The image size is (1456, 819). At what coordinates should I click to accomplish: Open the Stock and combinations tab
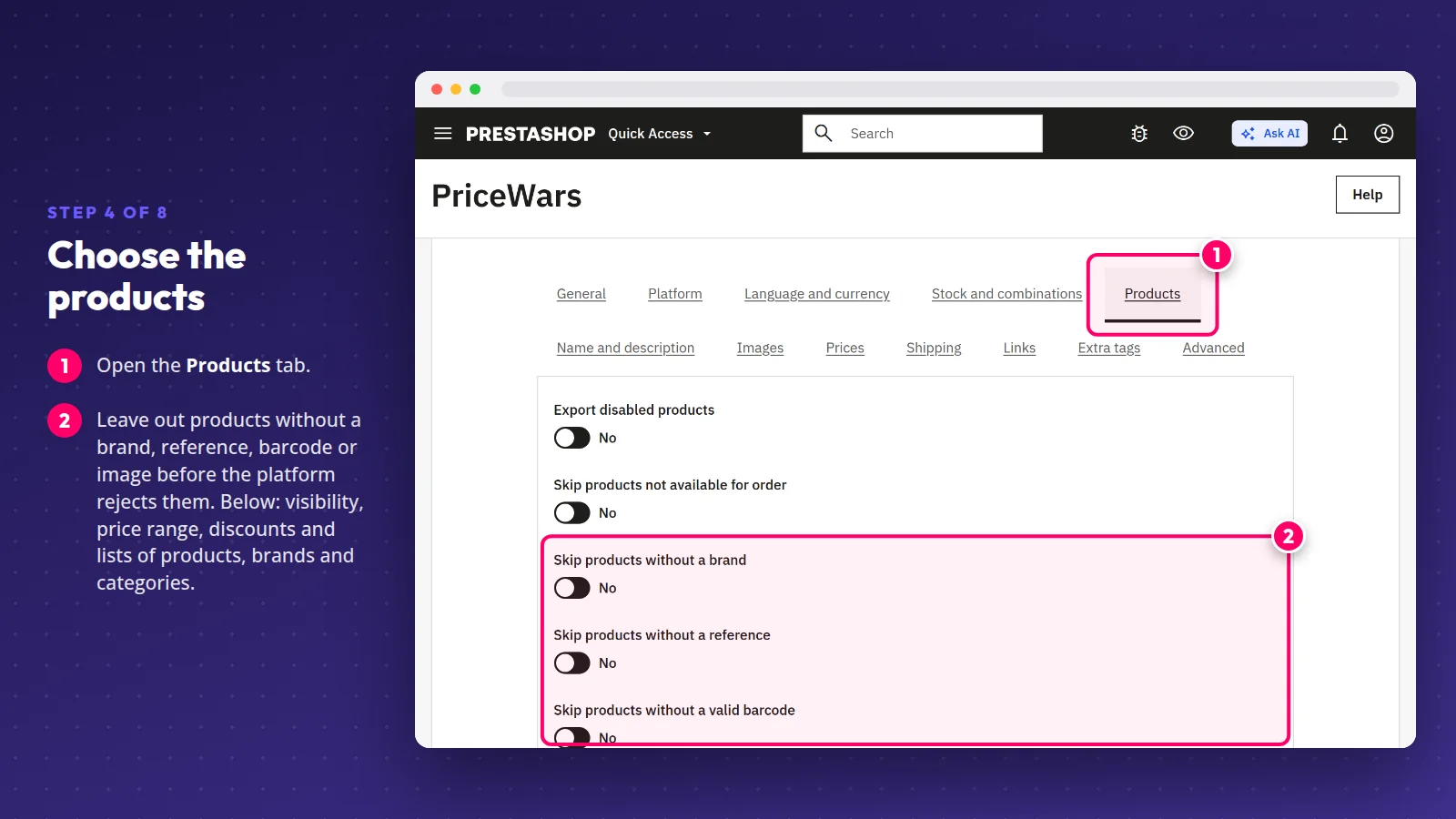pos(1006,294)
